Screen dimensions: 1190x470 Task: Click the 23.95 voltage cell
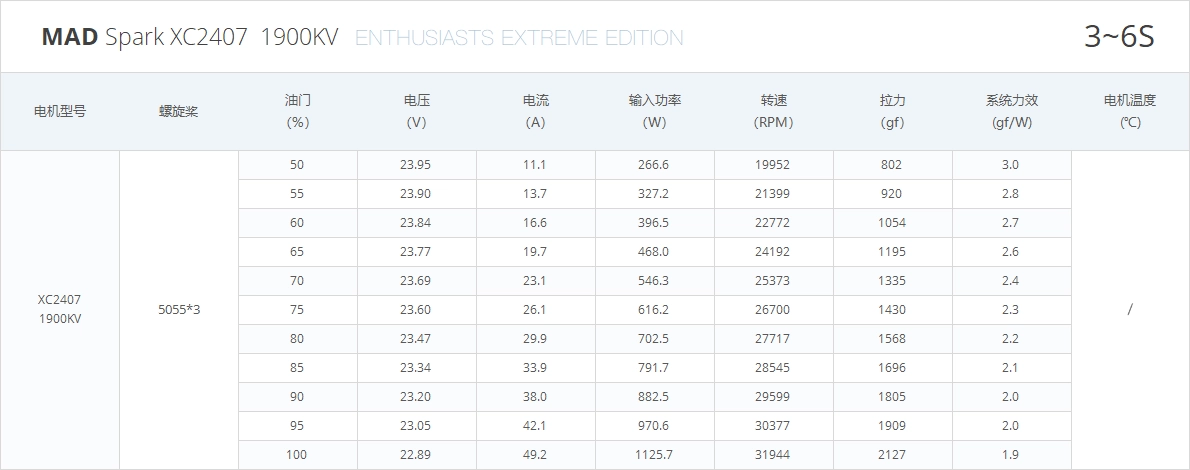[415, 165]
